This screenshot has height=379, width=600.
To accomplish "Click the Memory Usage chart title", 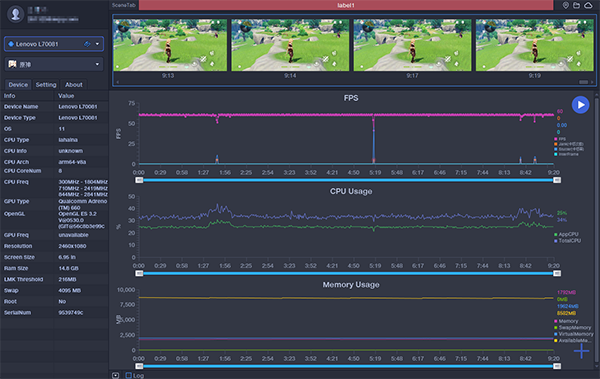I will [x=351, y=284].
